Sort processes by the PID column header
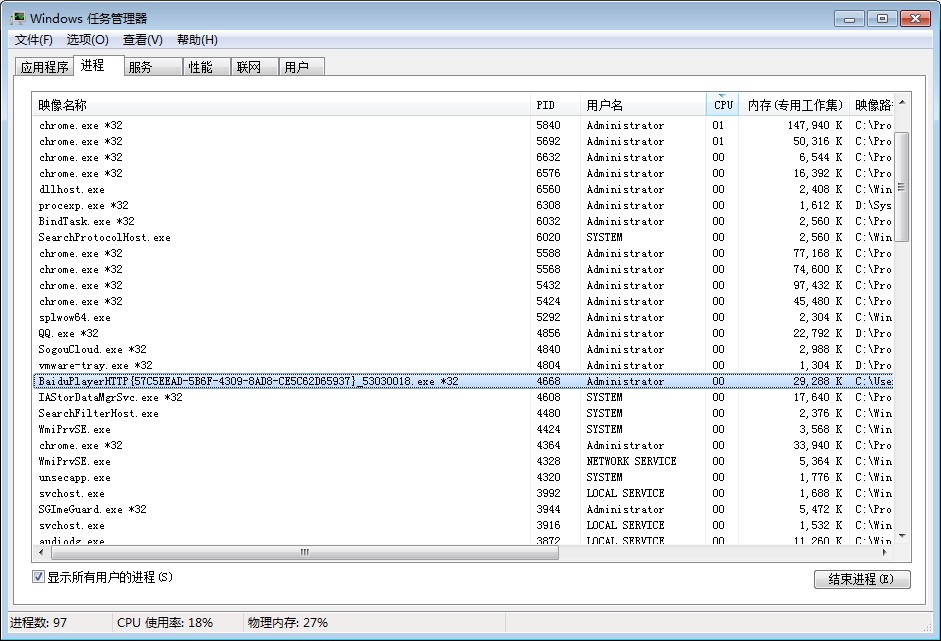This screenshot has width=941, height=641. point(555,105)
